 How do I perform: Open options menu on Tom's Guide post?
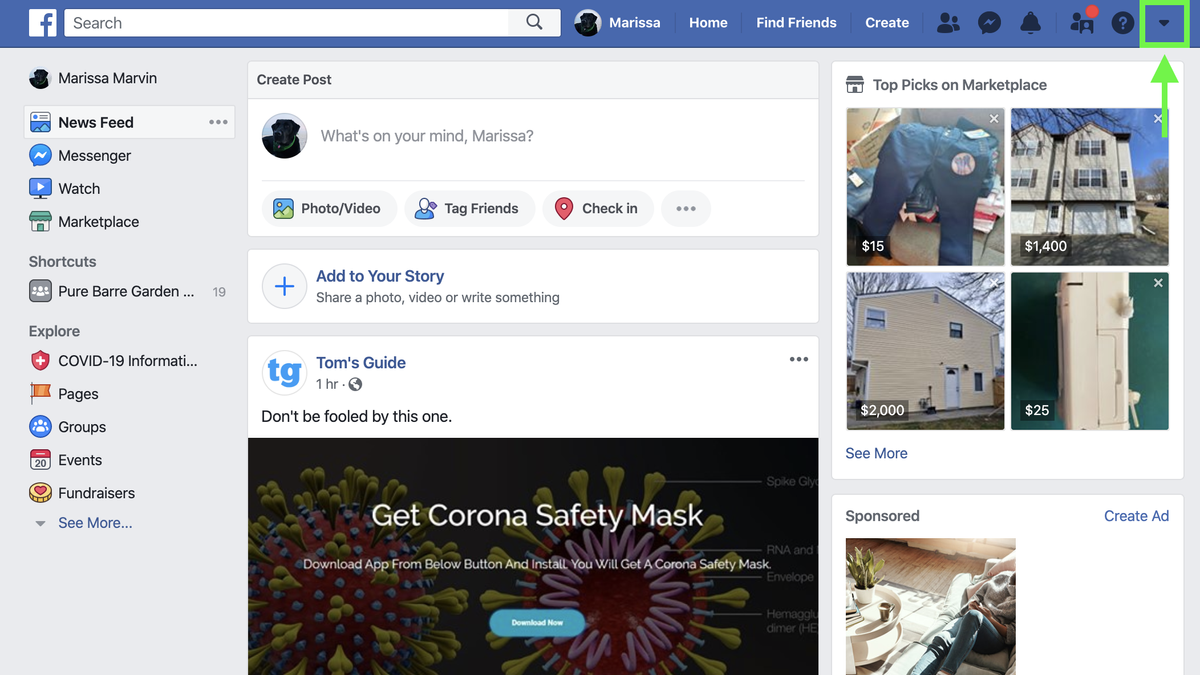[798, 359]
